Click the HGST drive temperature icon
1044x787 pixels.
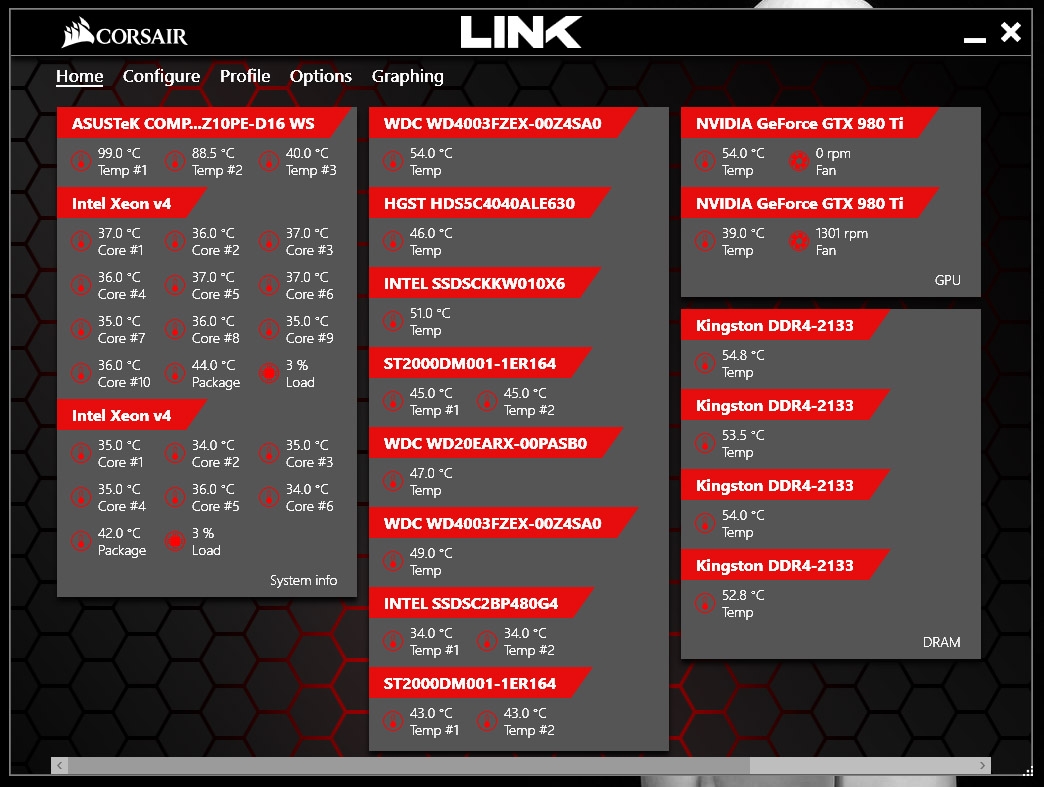(393, 241)
